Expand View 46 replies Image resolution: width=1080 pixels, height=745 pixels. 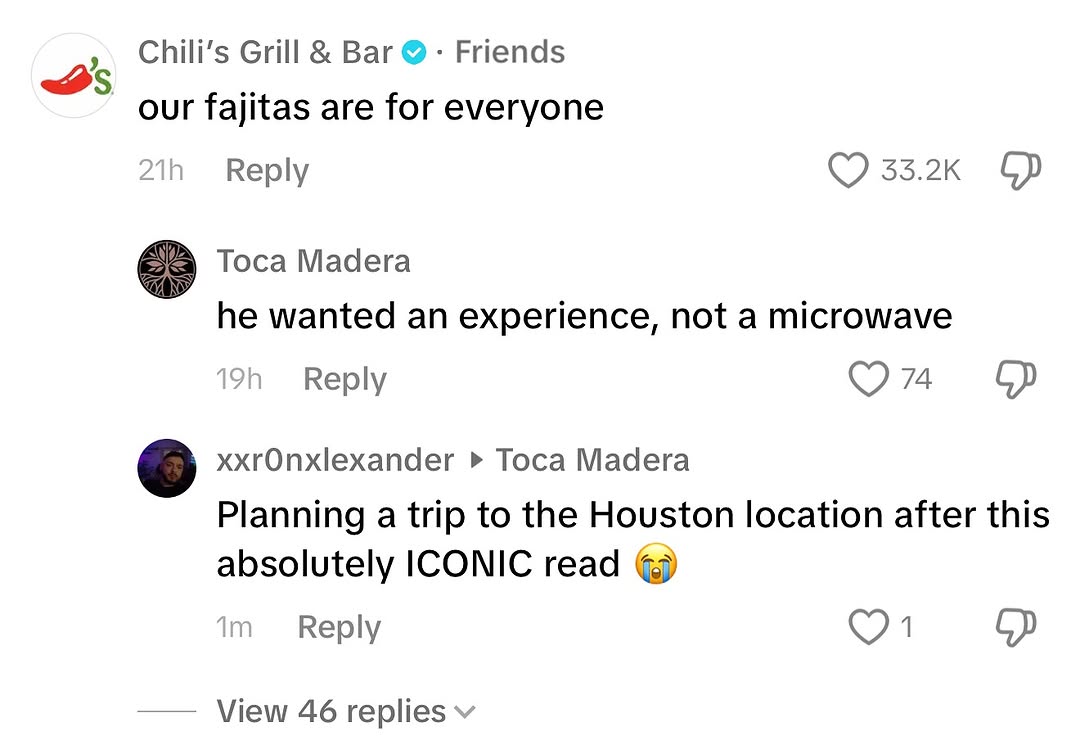tap(331, 711)
